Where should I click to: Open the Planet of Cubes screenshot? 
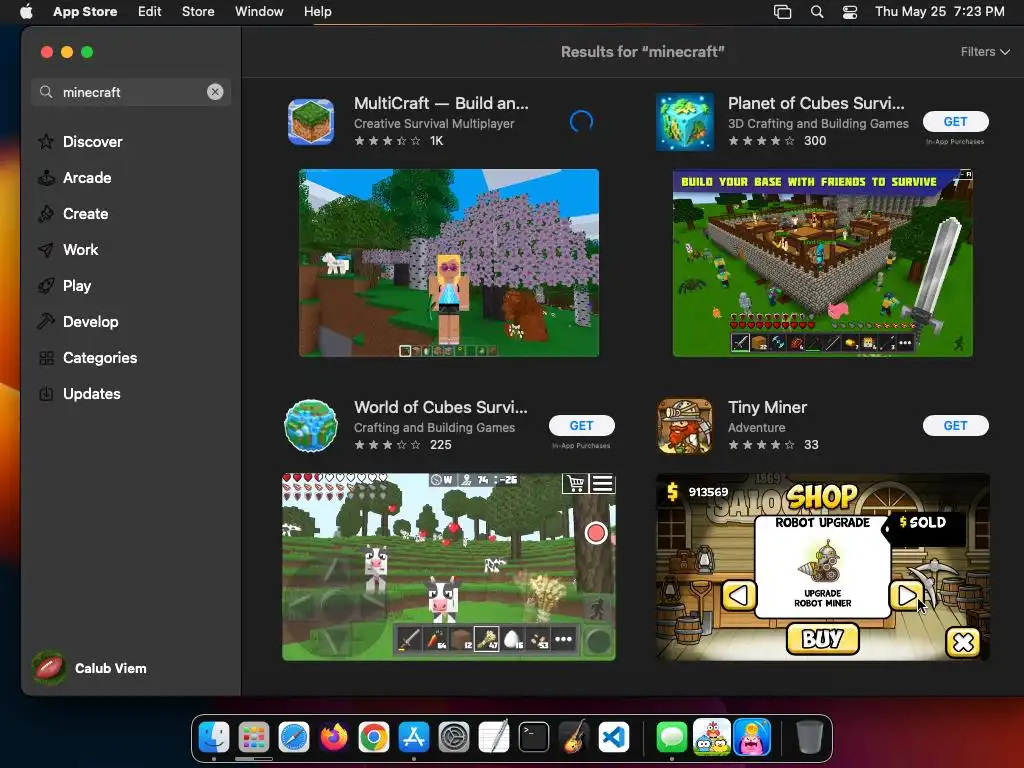click(x=823, y=263)
